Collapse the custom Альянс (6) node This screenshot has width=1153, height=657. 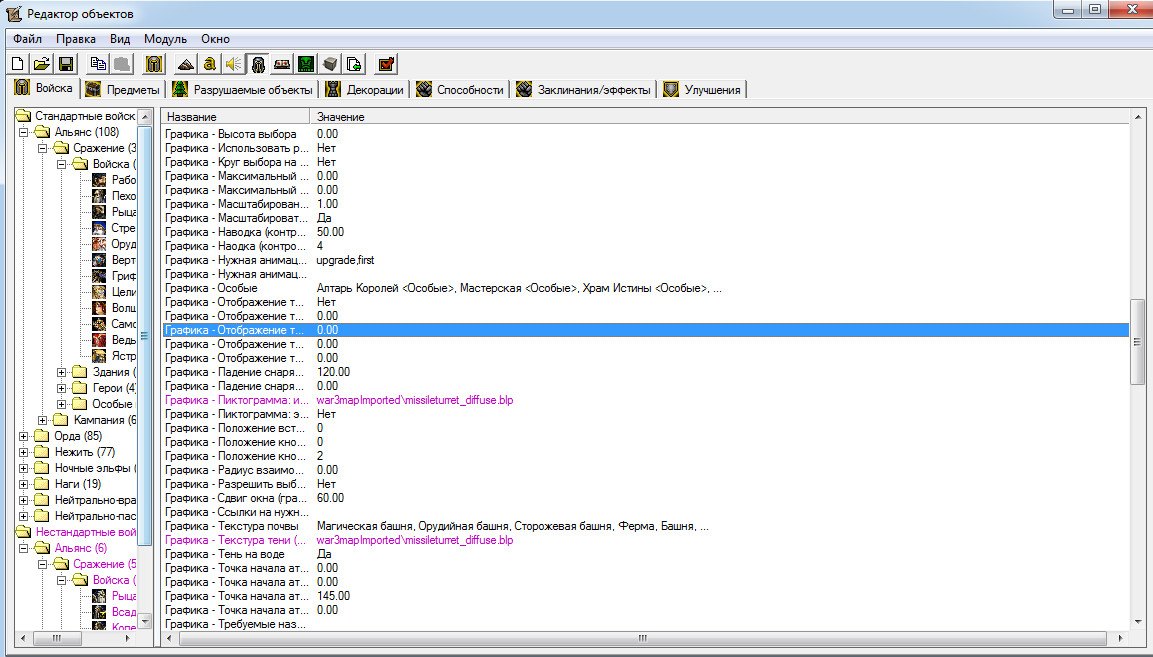pos(24,548)
